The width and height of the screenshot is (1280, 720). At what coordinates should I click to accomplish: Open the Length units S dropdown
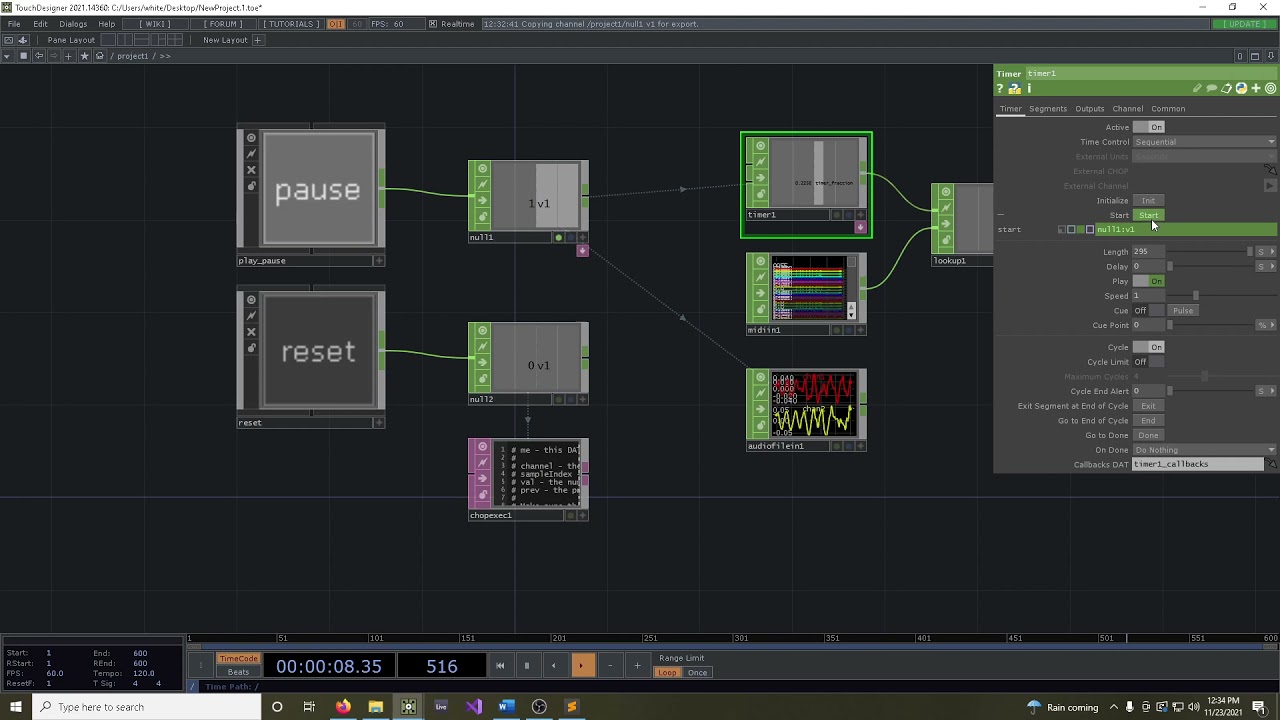[x=1266, y=252]
